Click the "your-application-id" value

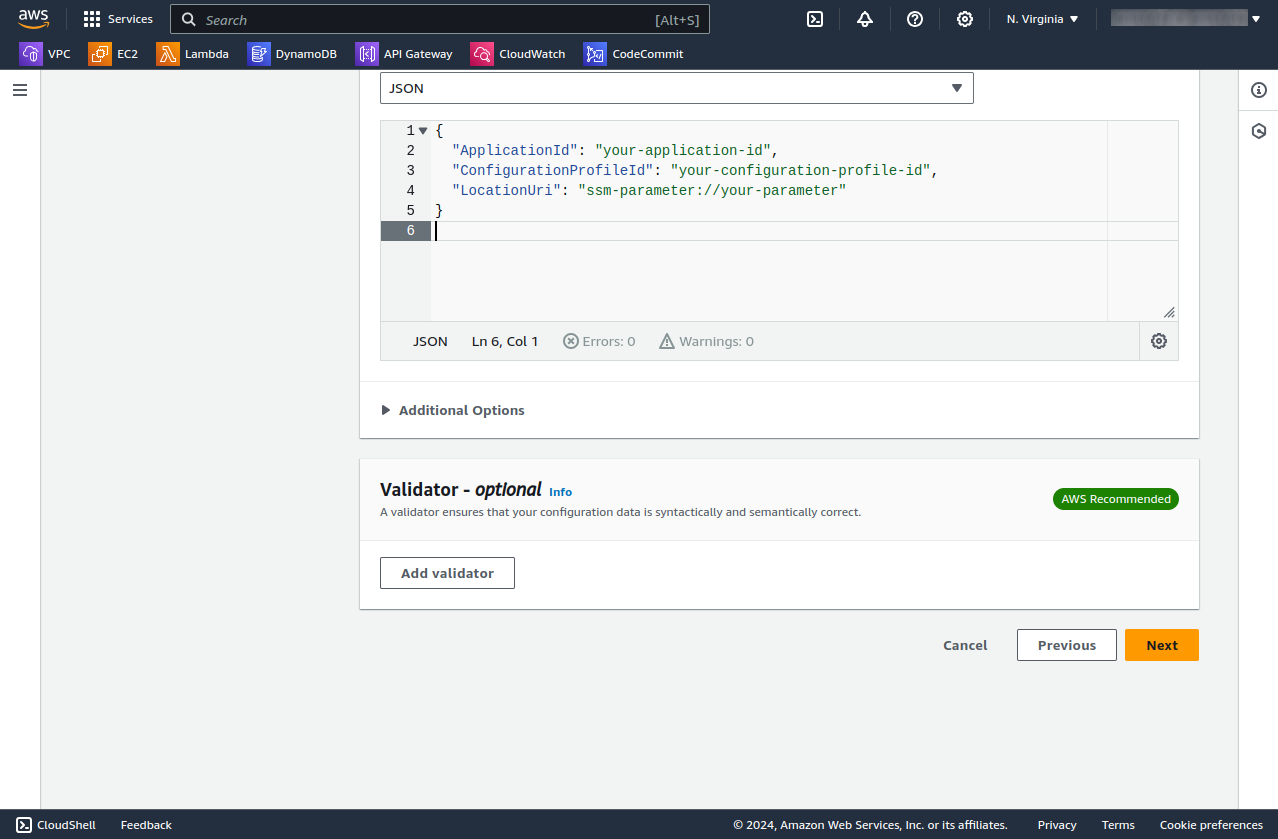click(682, 151)
